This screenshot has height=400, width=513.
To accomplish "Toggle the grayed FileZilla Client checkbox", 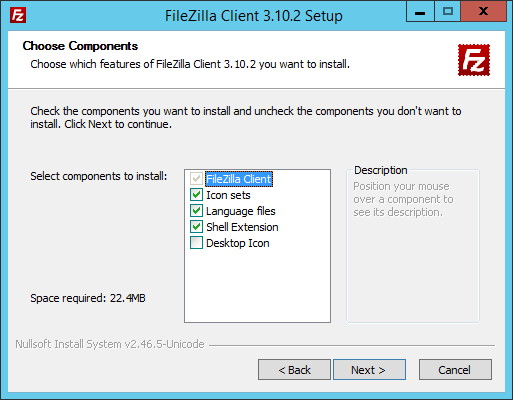I will click(196, 179).
